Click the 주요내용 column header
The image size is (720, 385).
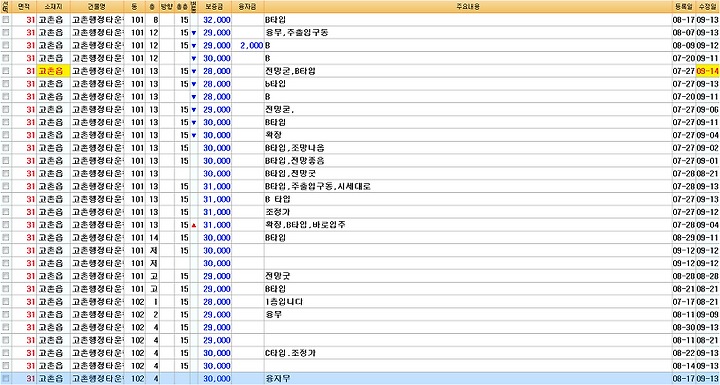tap(467, 6)
